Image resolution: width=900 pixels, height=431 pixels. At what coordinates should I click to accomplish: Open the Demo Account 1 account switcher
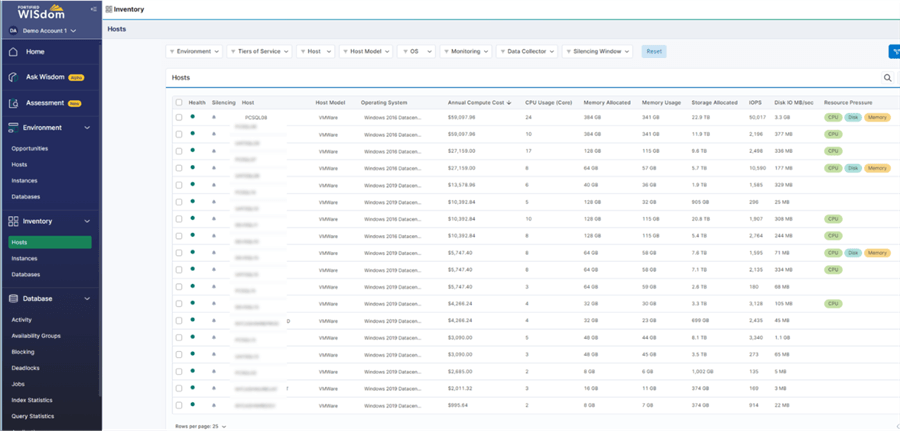(x=43, y=31)
